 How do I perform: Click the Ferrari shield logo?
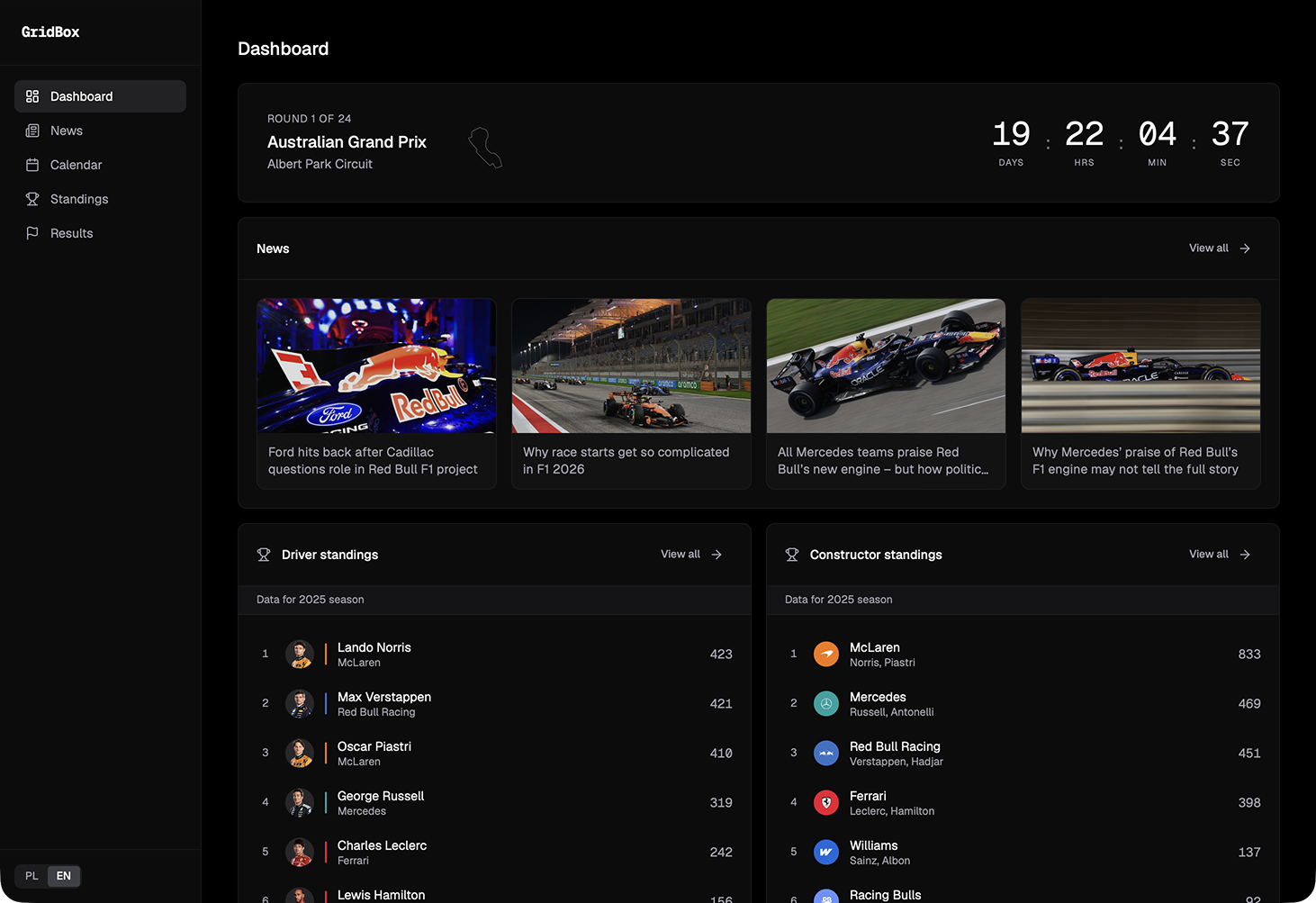coord(826,802)
